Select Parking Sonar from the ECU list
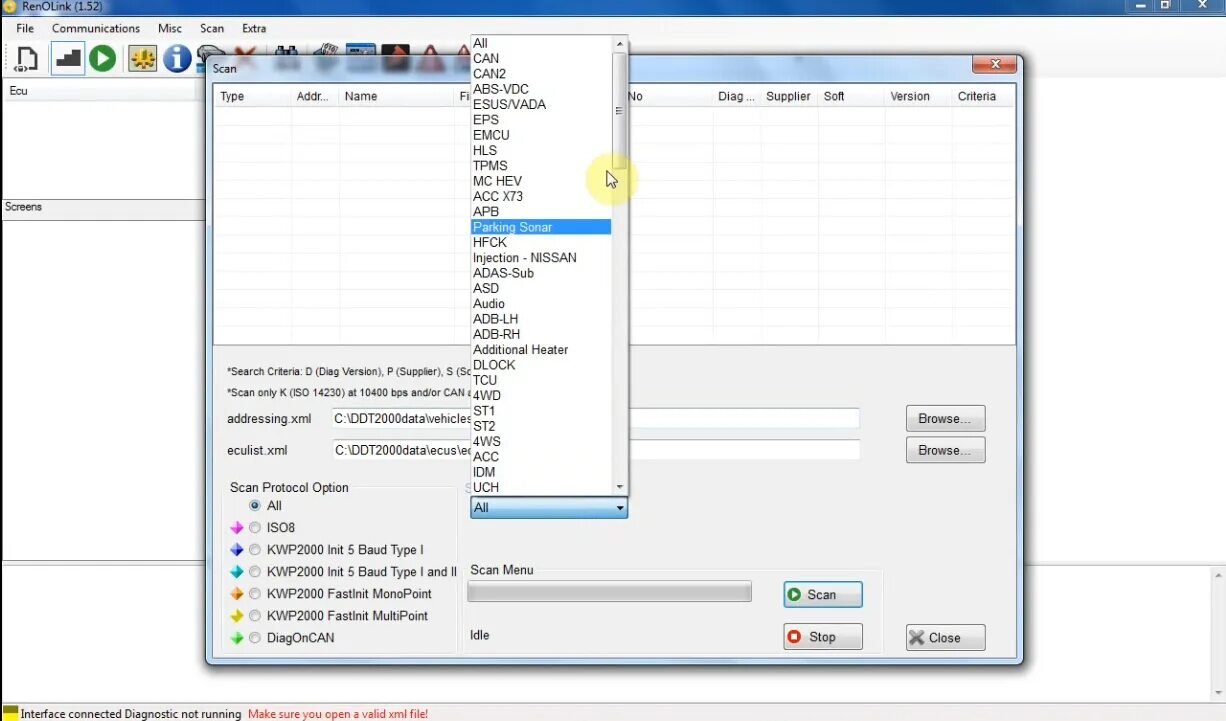This screenshot has height=721, width=1226. pyautogui.click(x=512, y=227)
